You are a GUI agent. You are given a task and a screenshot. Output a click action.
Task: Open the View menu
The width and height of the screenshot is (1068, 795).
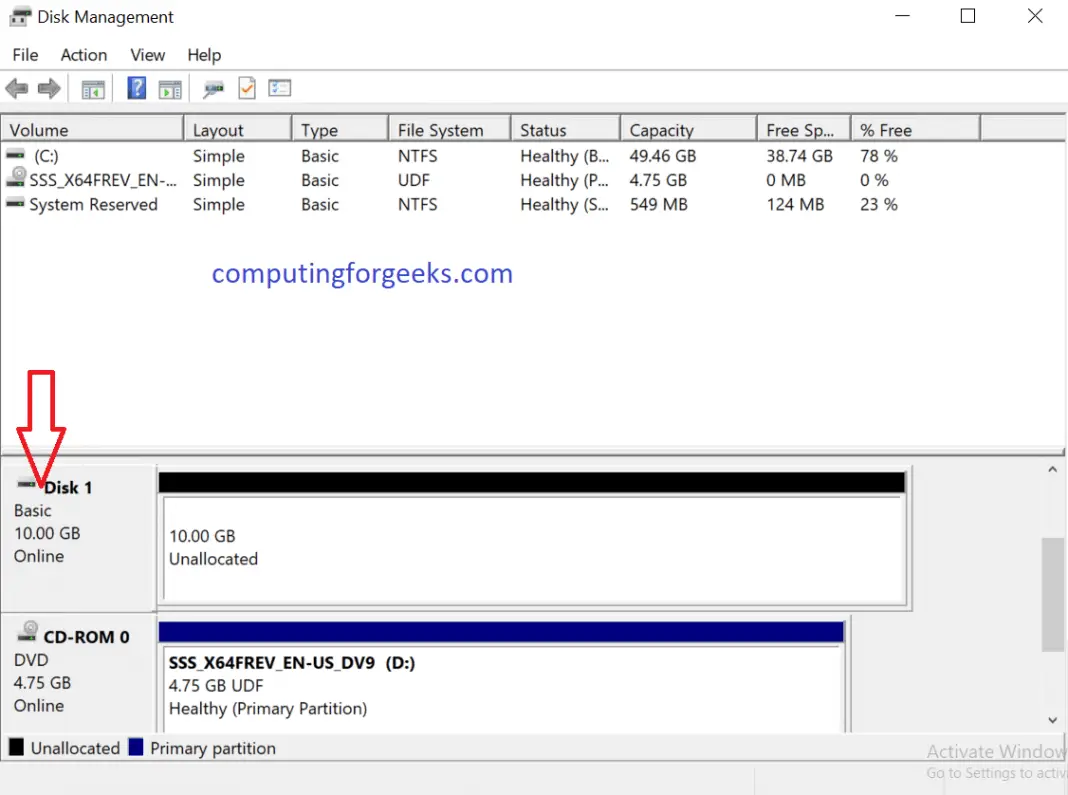(x=147, y=55)
